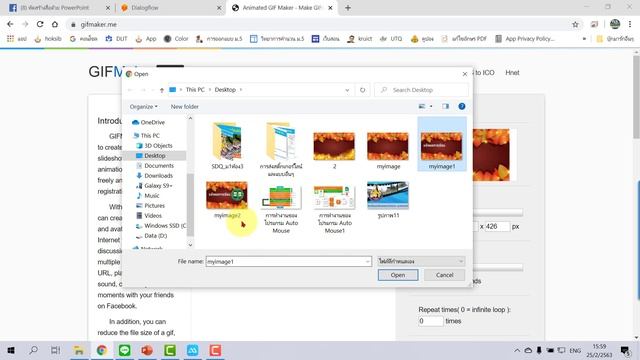The image size is (640, 360).
Task: Open the SDQ folder icon
Action: point(227,141)
